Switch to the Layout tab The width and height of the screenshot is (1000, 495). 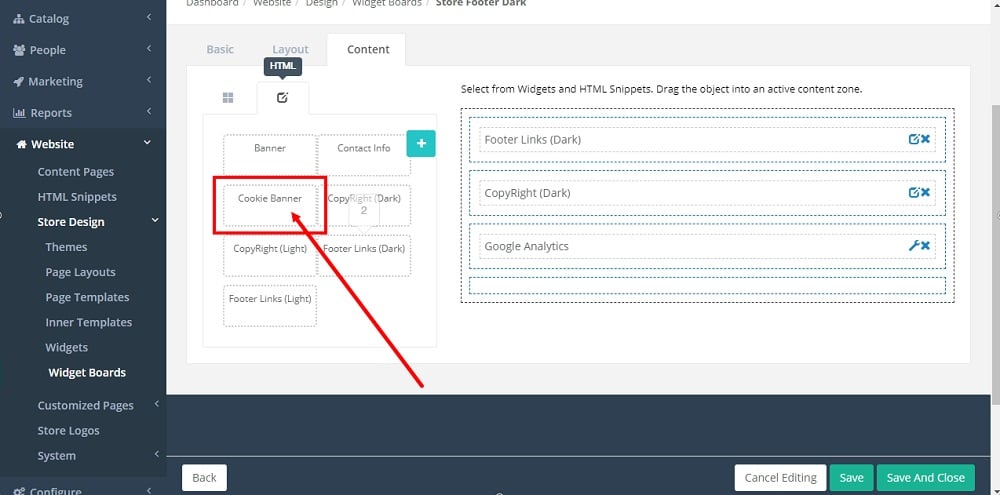290,49
